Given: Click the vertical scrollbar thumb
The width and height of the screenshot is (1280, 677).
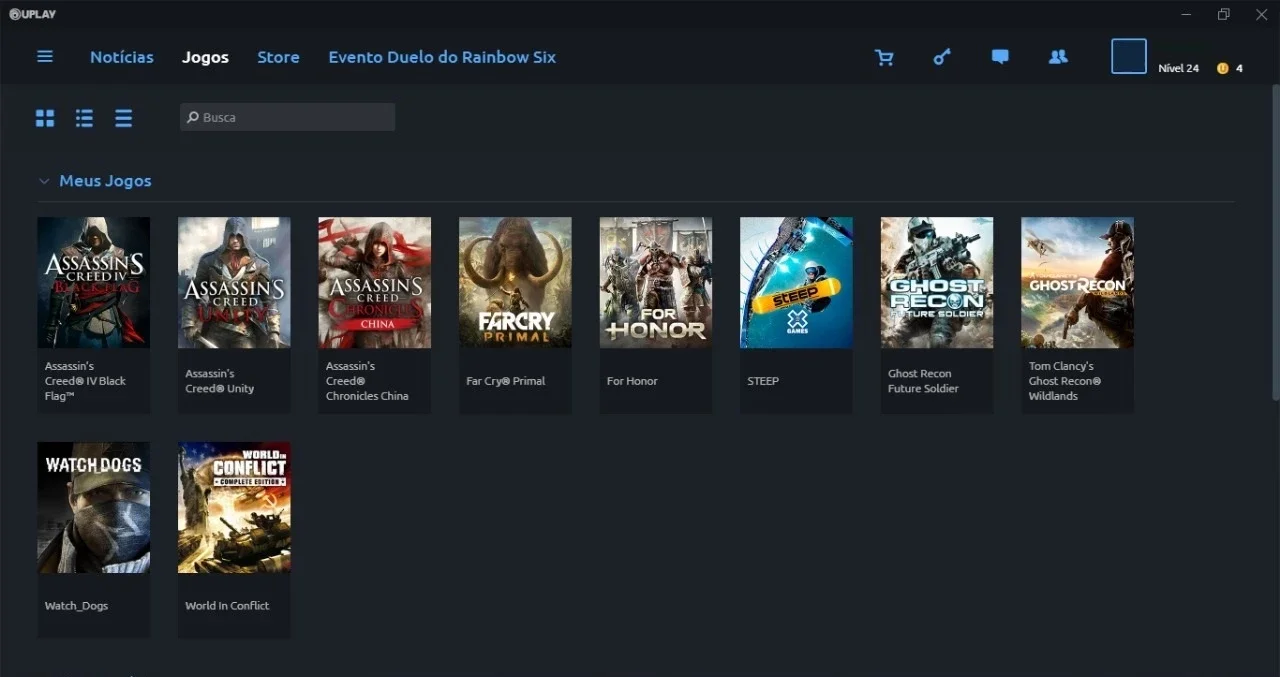Looking at the screenshot, I should [1274, 243].
